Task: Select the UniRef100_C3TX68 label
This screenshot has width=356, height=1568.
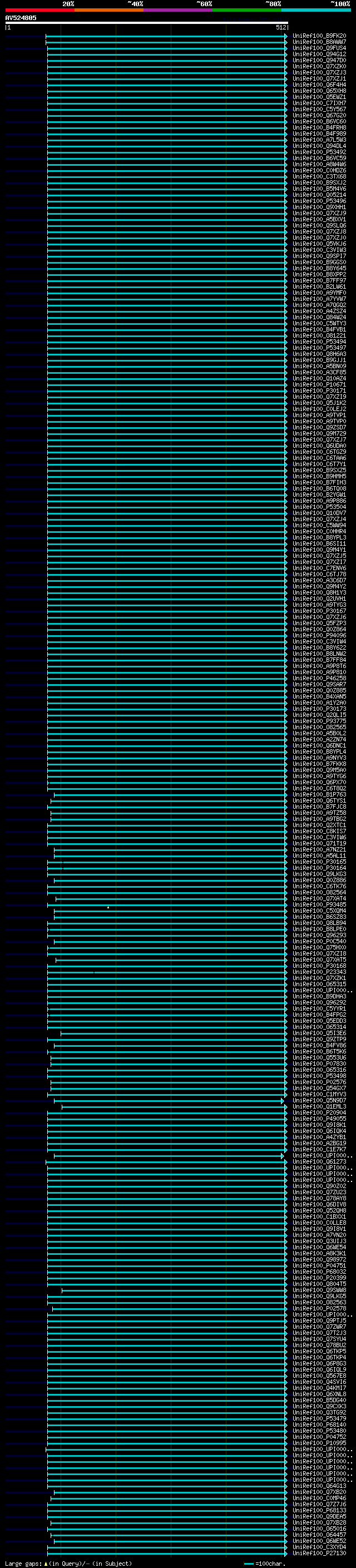Action: [x=319, y=176]
